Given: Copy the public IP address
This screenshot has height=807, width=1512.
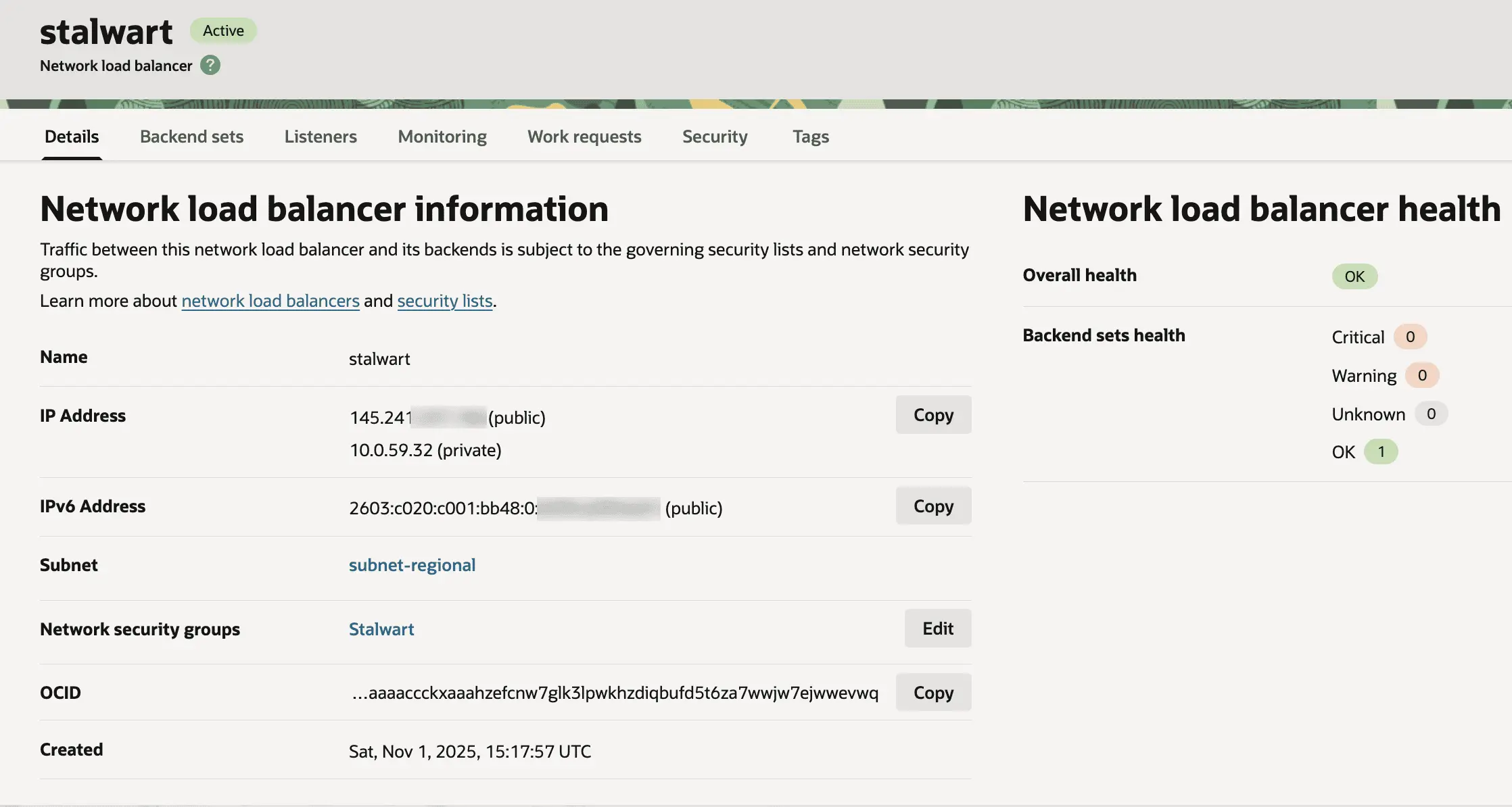Looking at the screenshot, I should coord(933,414).
